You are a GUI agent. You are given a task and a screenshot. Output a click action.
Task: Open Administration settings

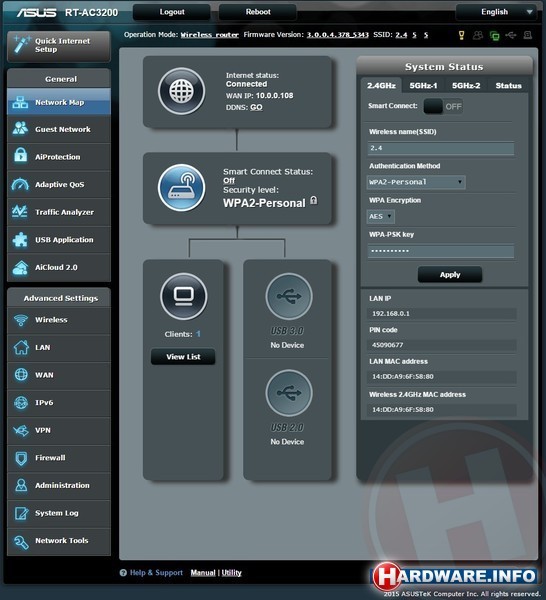59,485
